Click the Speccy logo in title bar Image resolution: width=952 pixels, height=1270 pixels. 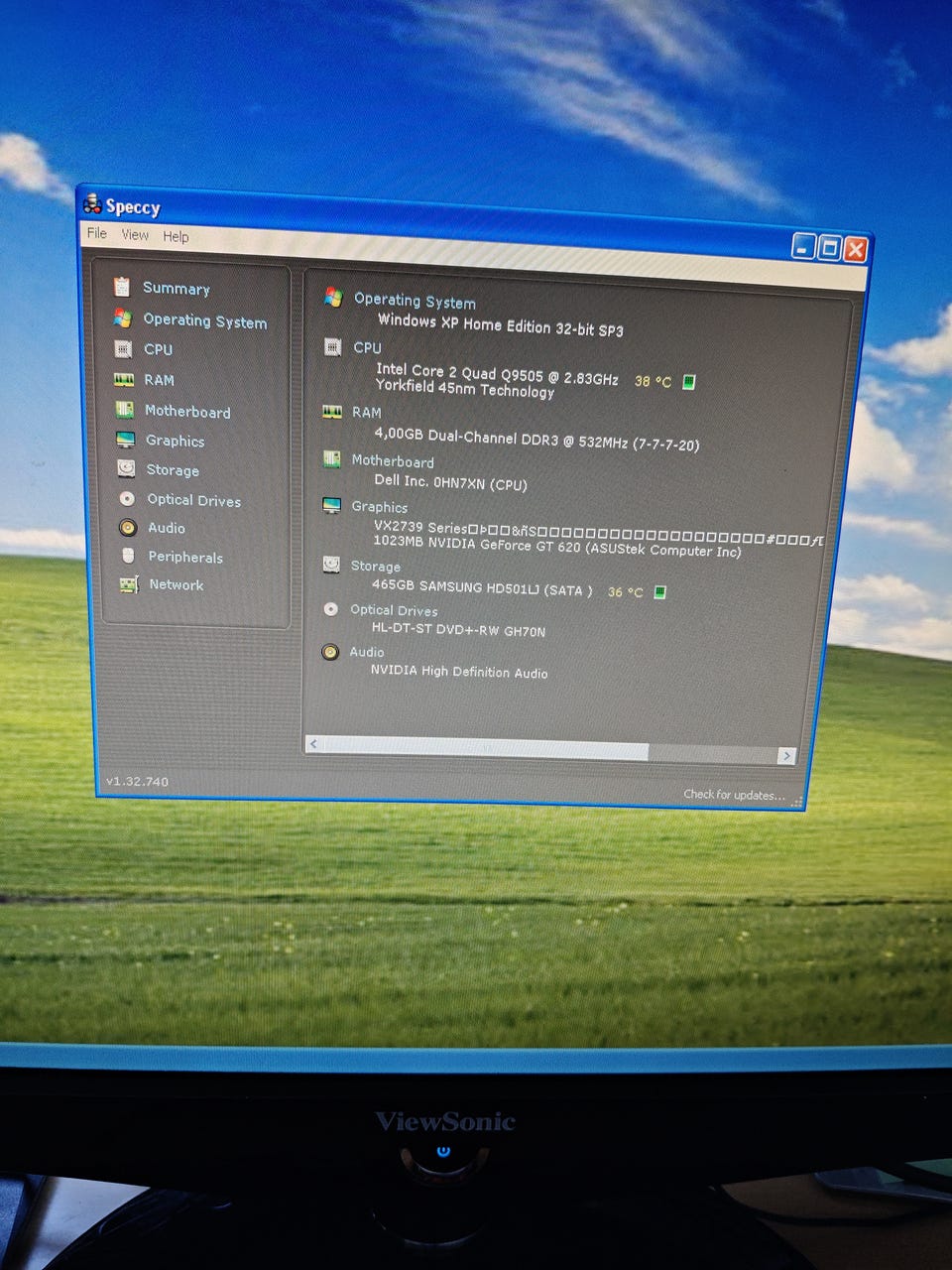[x=93, y=204]
